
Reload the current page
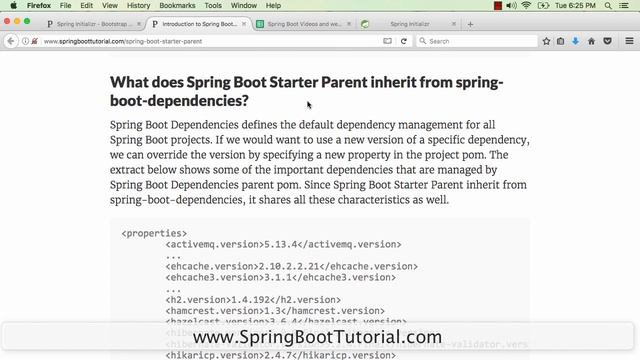pos(404,41)
